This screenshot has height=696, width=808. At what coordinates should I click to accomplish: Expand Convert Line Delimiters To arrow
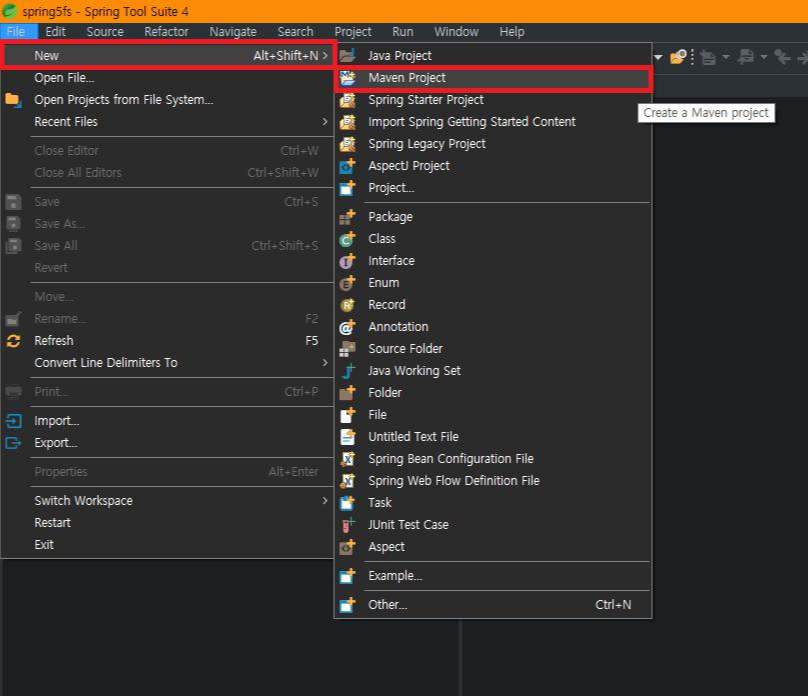pos(325,363)
